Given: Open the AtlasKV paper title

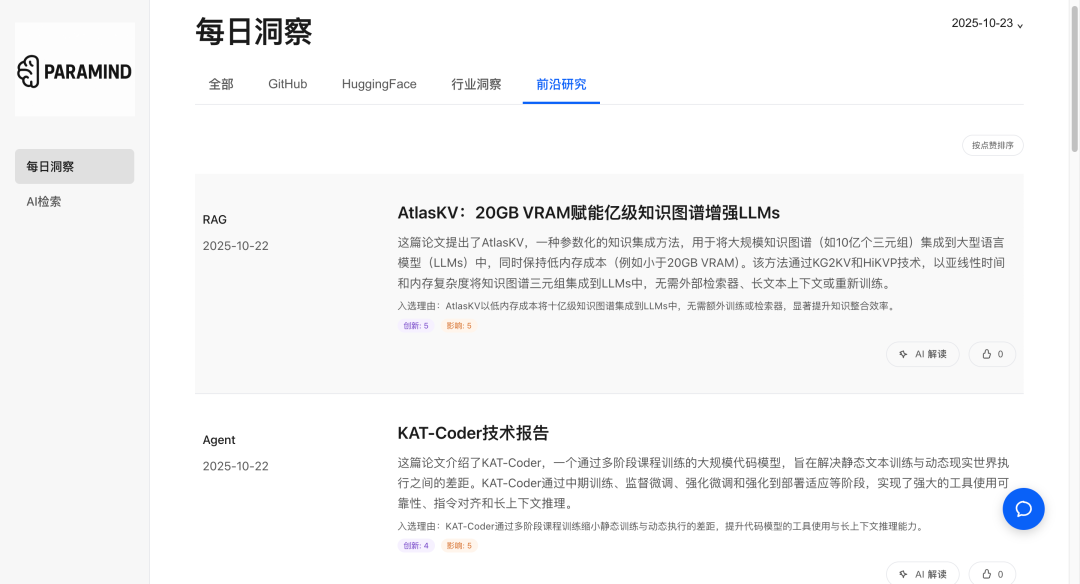Looking at the screenshot, I should [x=588, y=213].
